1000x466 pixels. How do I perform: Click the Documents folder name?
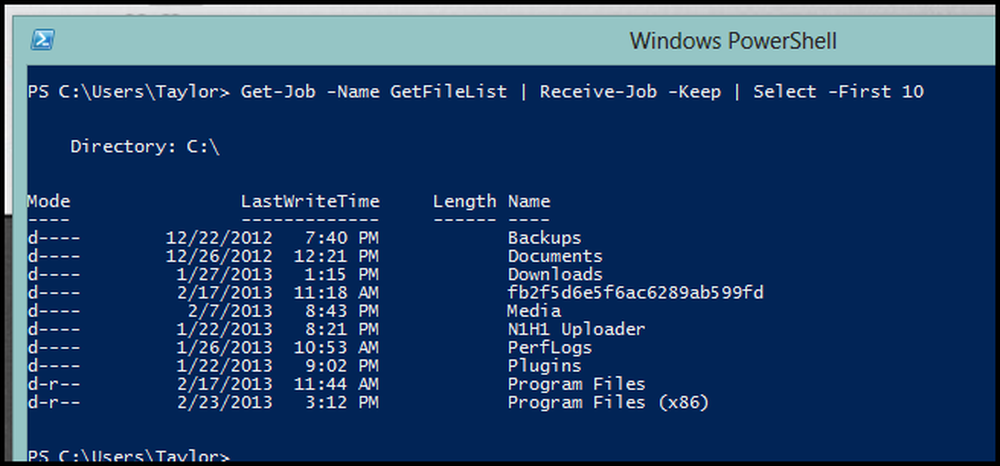click(x=555, y=256)
